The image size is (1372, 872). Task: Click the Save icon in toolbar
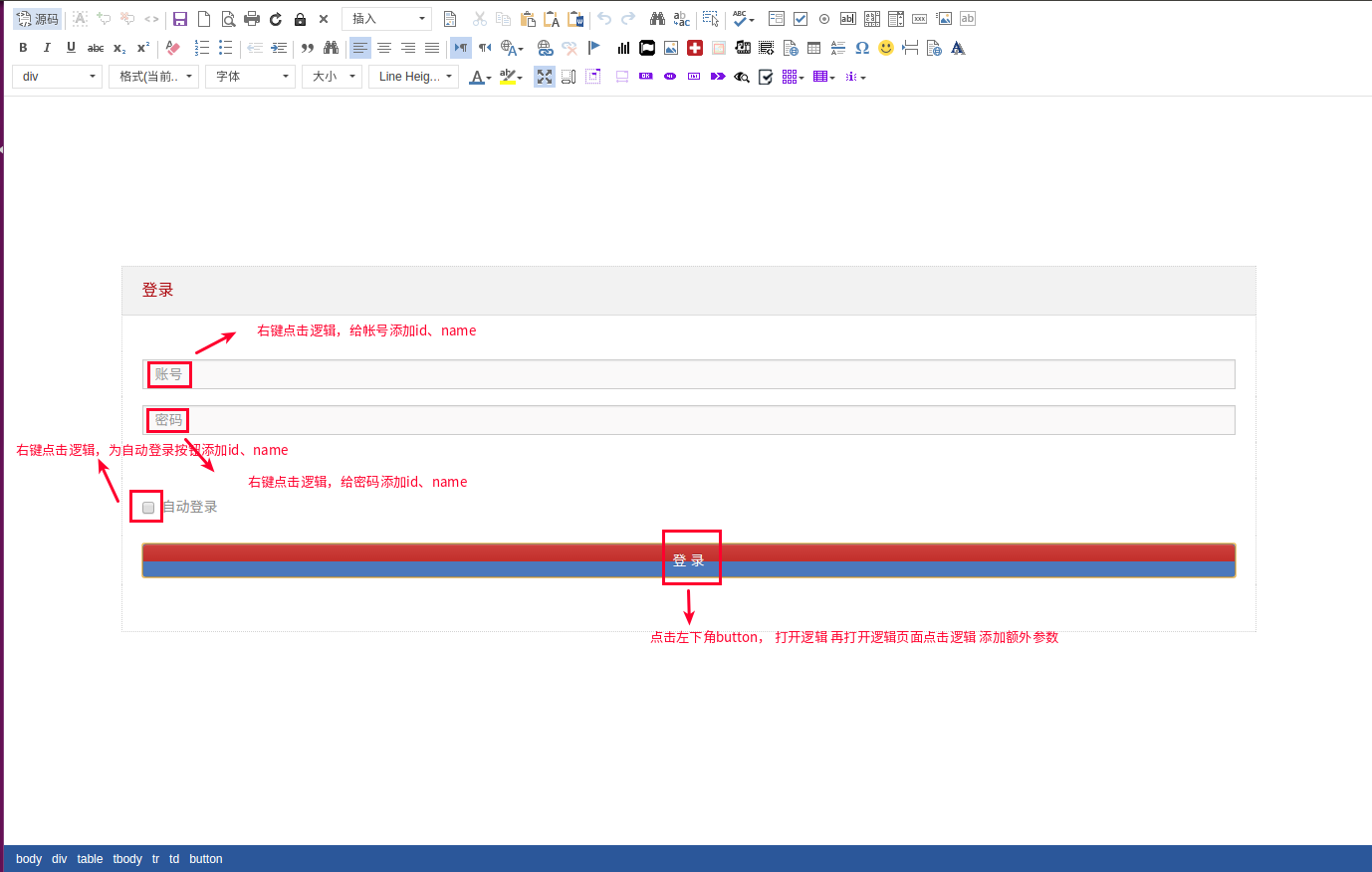[x=180, y=19]
